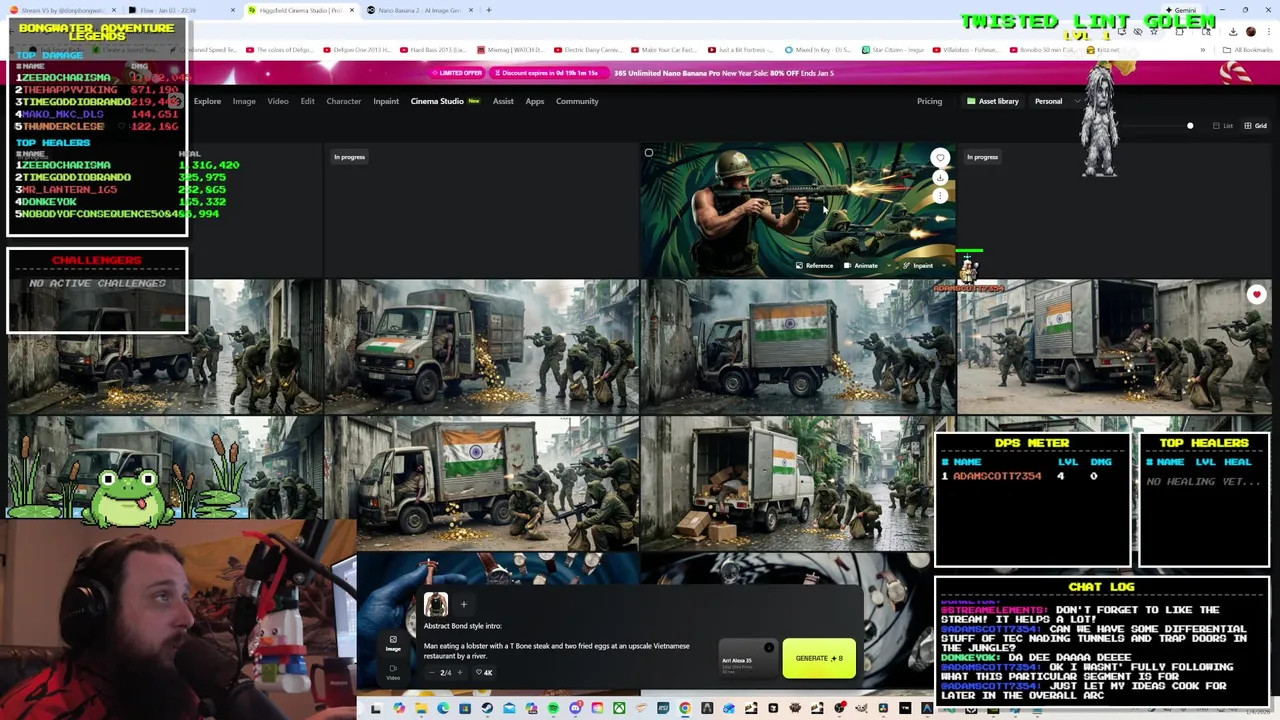Select Image mode in prompt panel
1280x720 pixels.
click(x=393, y=643)
